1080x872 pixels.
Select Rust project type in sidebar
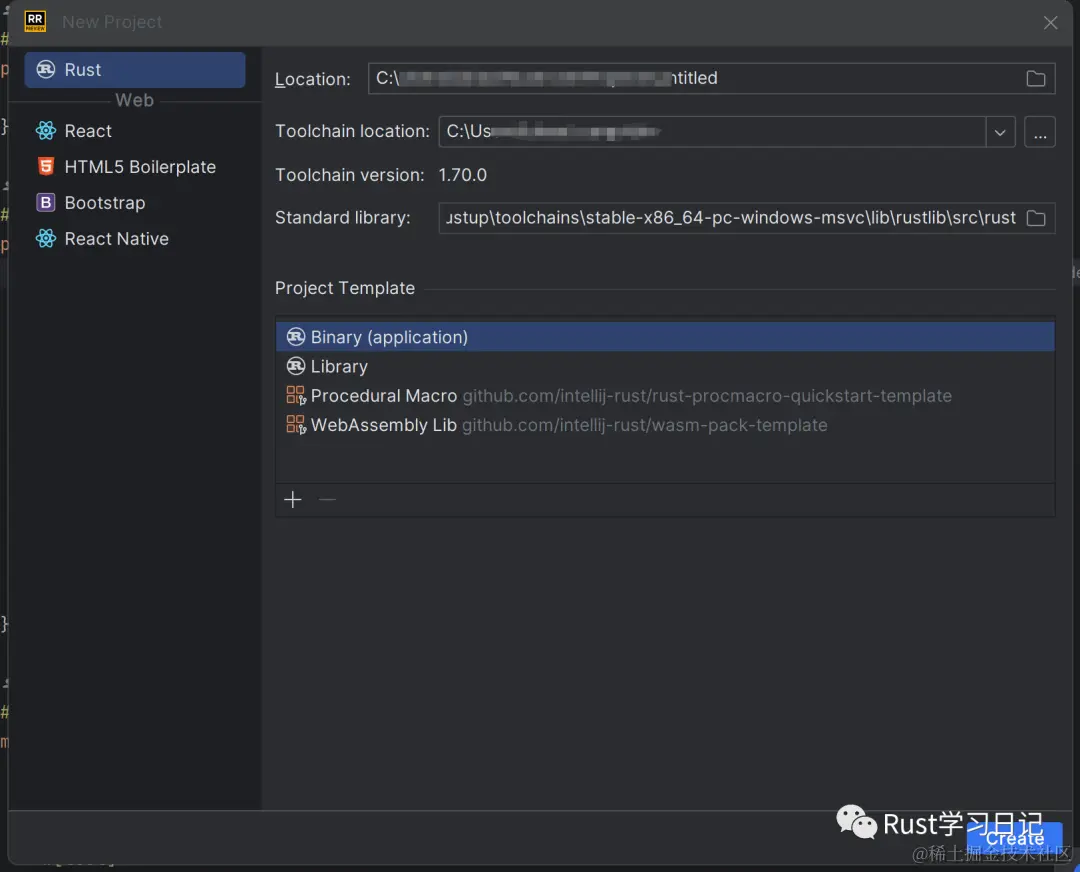coord(135,70)
